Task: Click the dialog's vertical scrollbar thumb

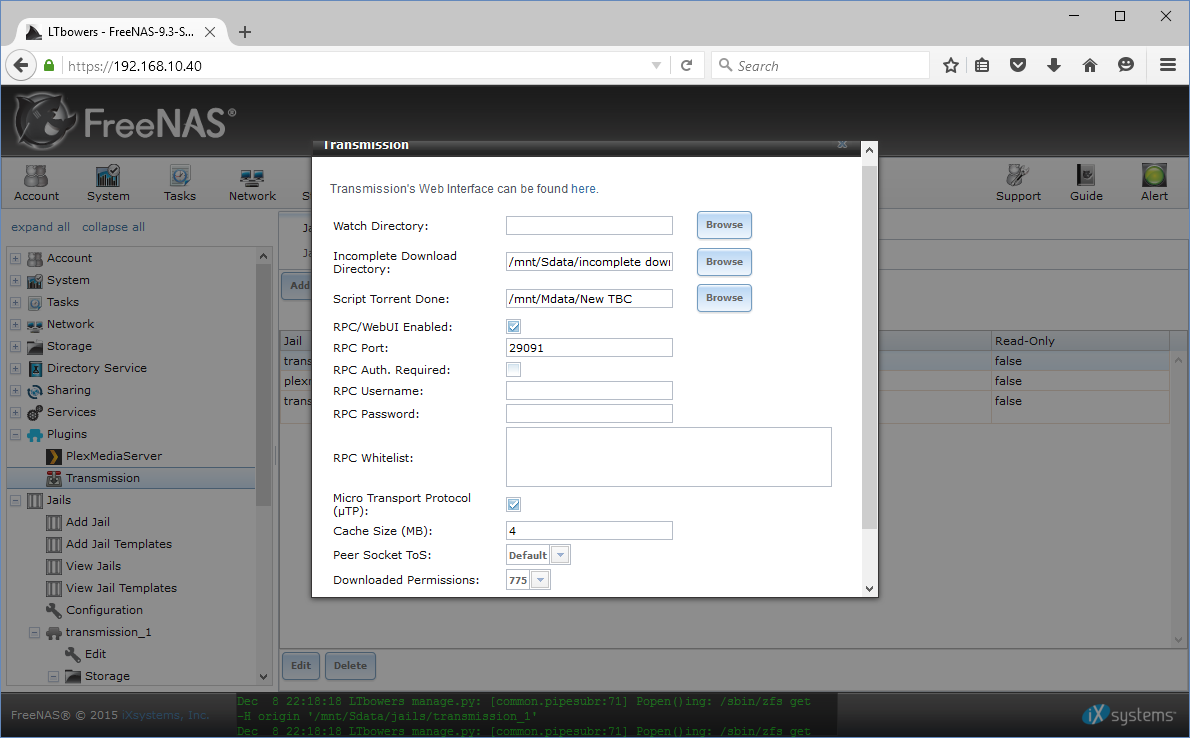Action: pyautogui.click(x=870, y=346)
